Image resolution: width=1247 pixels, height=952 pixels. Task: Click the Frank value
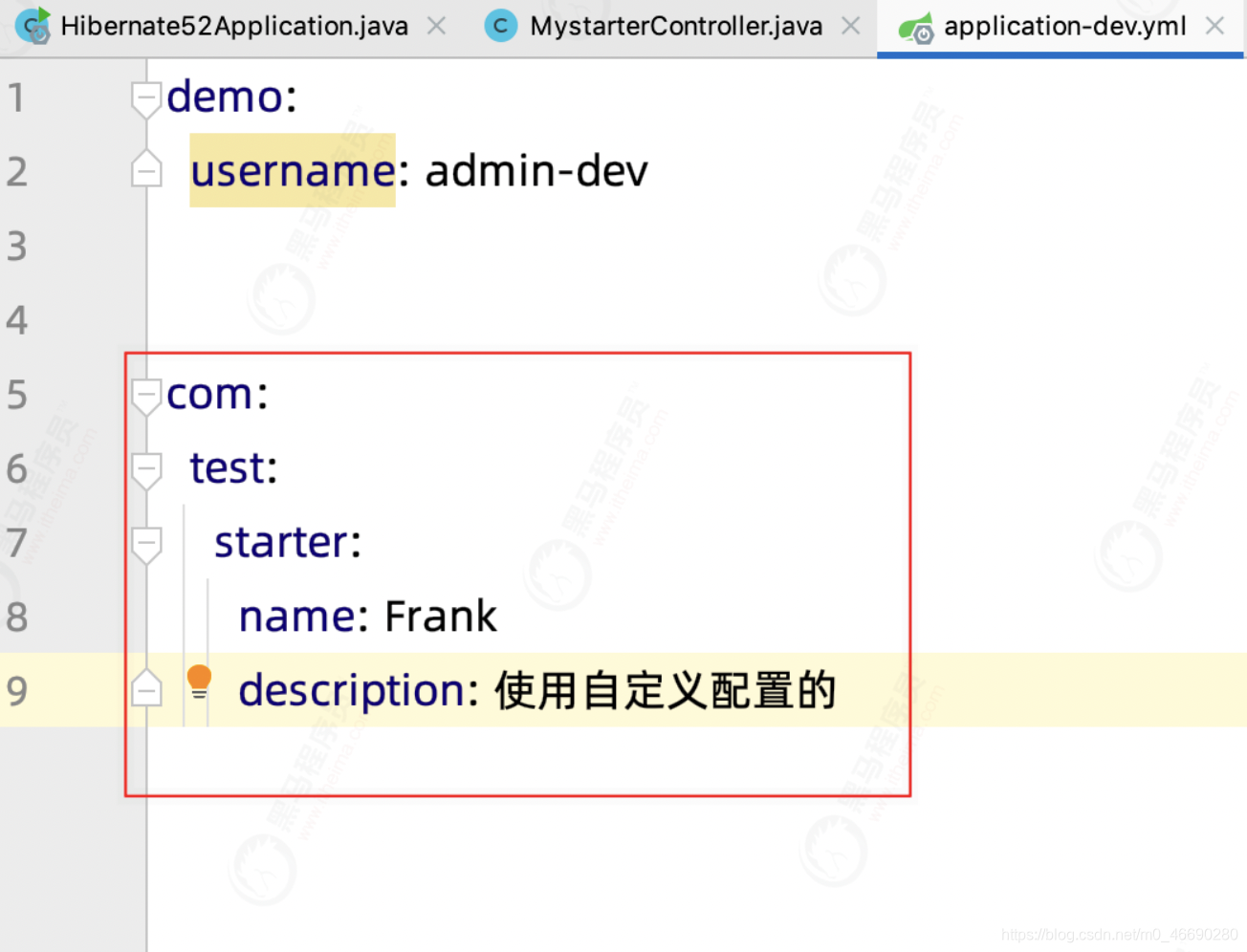point(441,617)
